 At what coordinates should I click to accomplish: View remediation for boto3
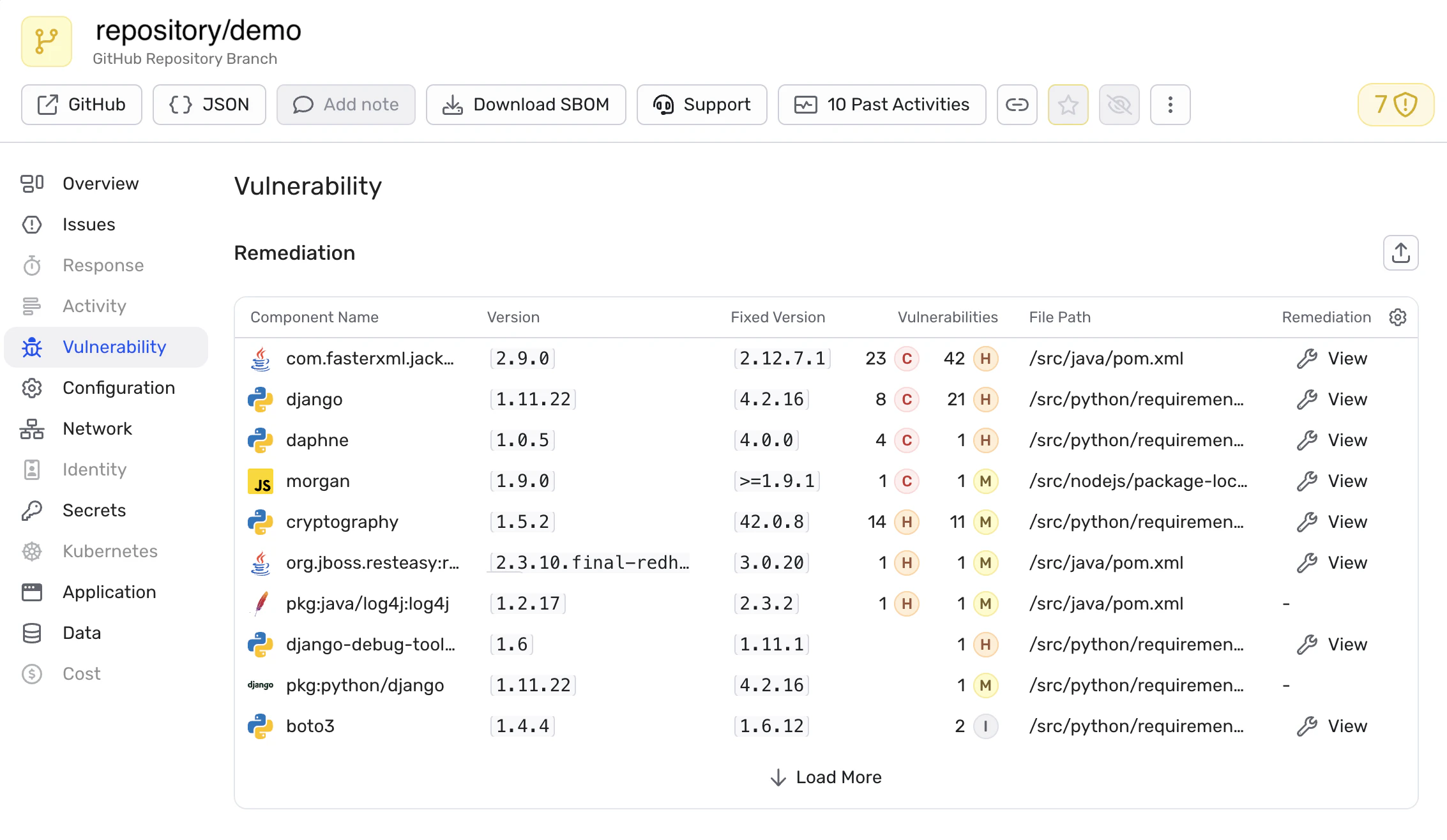pos(1332,726)
